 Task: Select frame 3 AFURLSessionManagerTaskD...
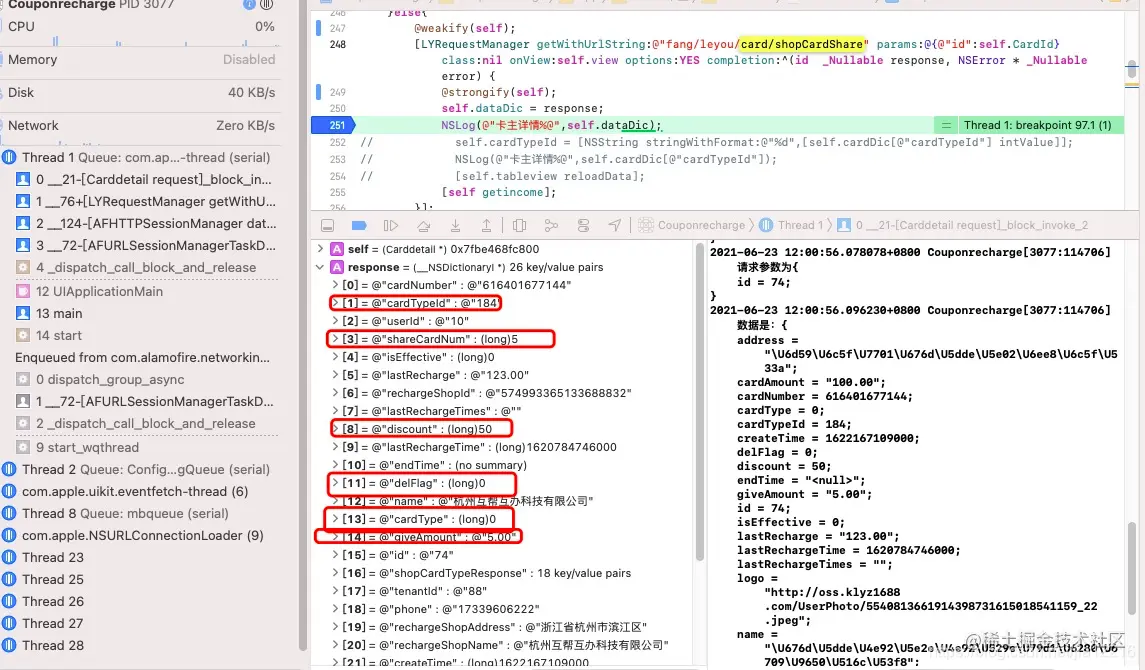point(146,245)
